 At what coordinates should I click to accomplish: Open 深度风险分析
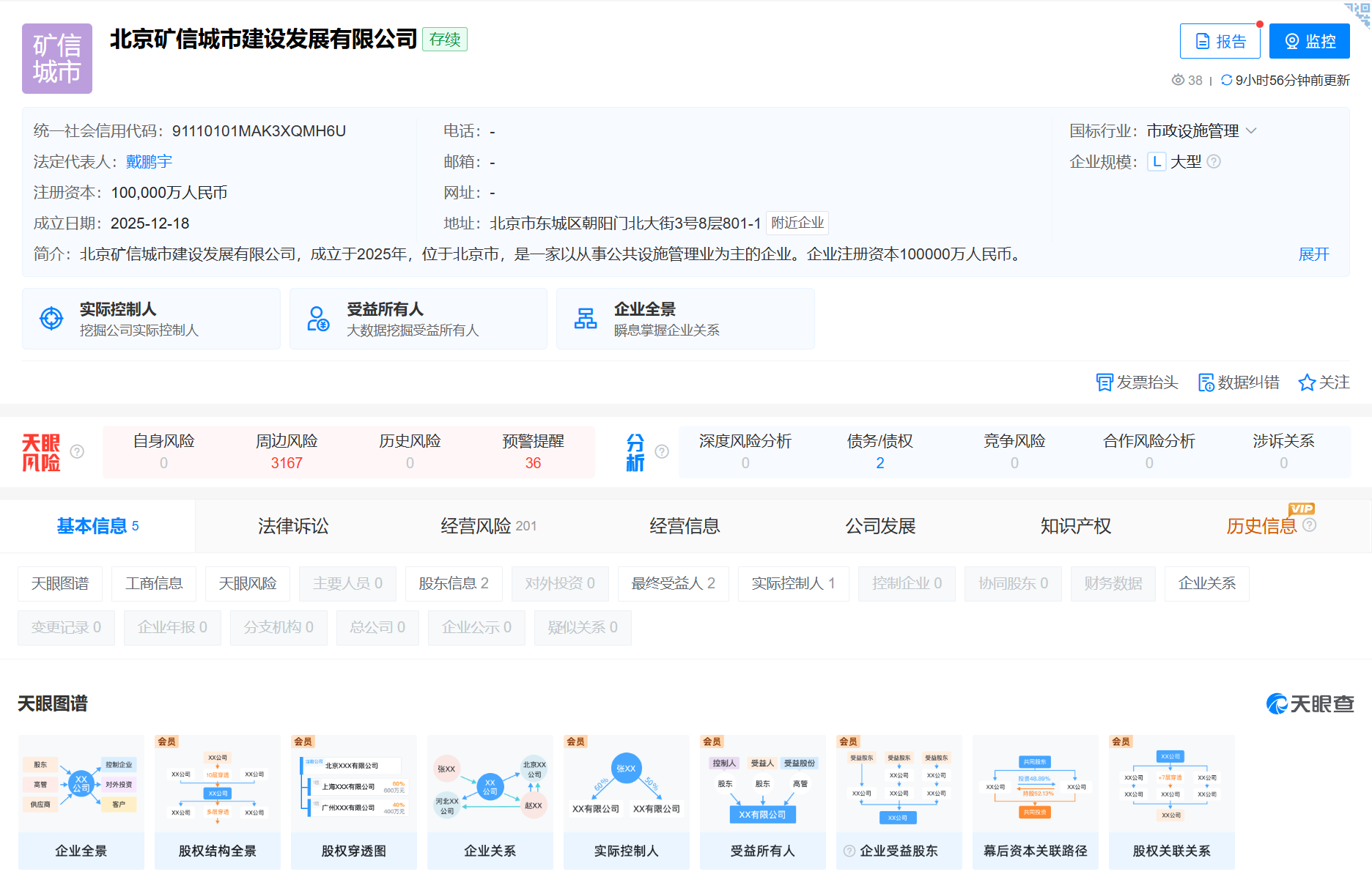coord(745,452)
